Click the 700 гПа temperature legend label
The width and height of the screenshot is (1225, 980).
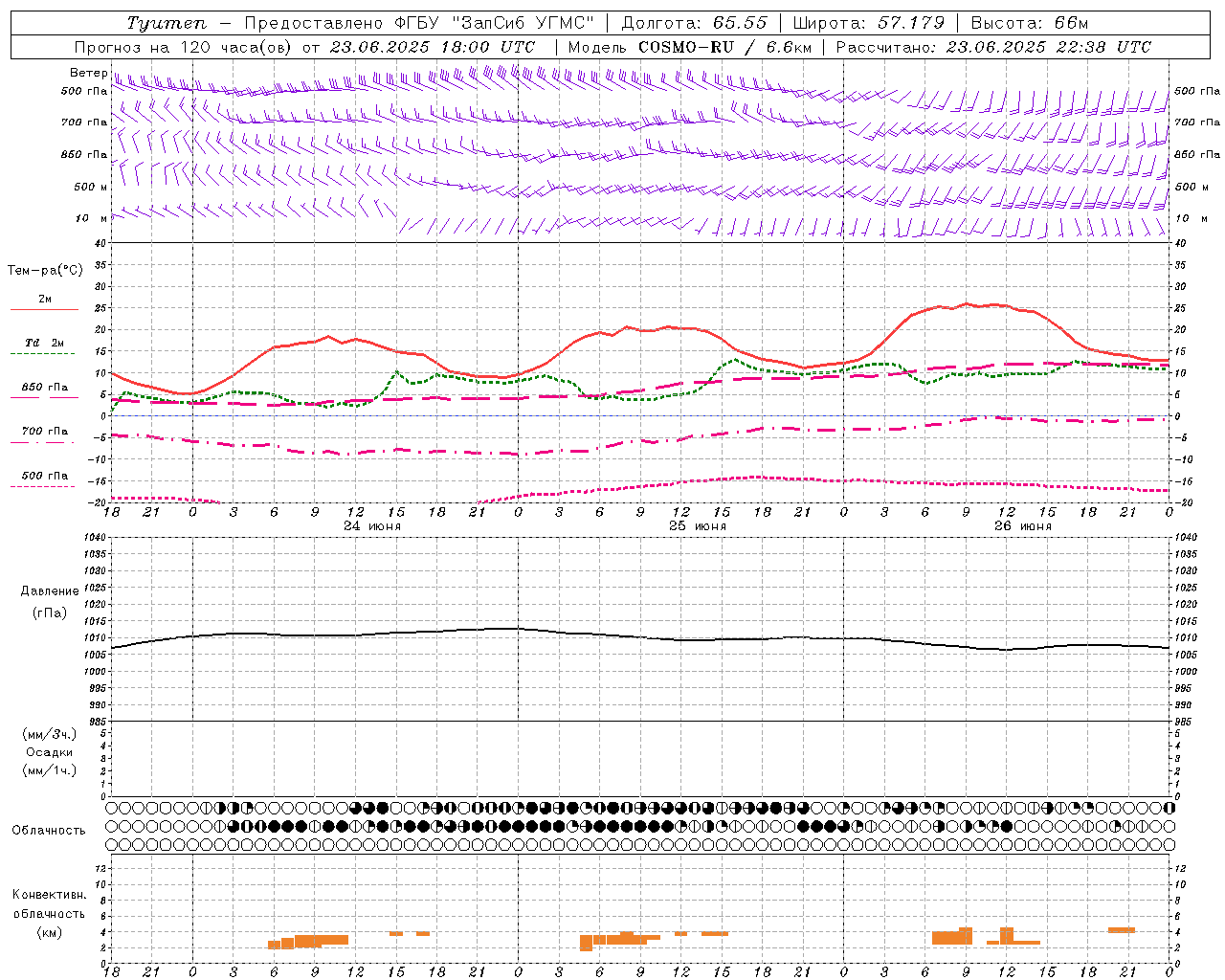coord(45,432)
